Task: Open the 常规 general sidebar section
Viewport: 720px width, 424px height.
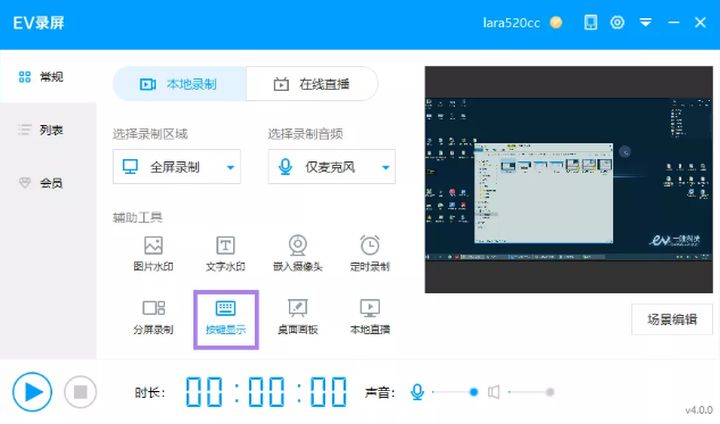Action: 48,77
